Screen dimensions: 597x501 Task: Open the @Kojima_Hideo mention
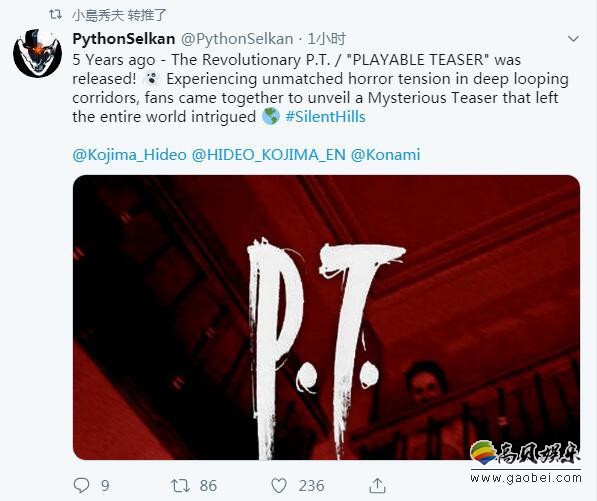click(x=129, y=155)
